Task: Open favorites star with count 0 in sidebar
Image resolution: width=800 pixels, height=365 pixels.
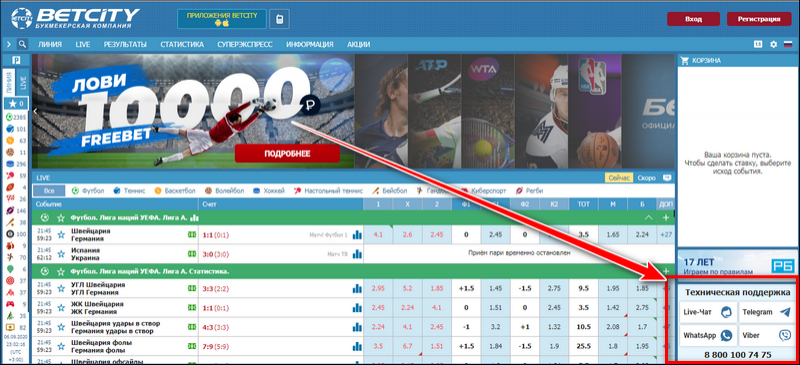Action: pos(15,104)
